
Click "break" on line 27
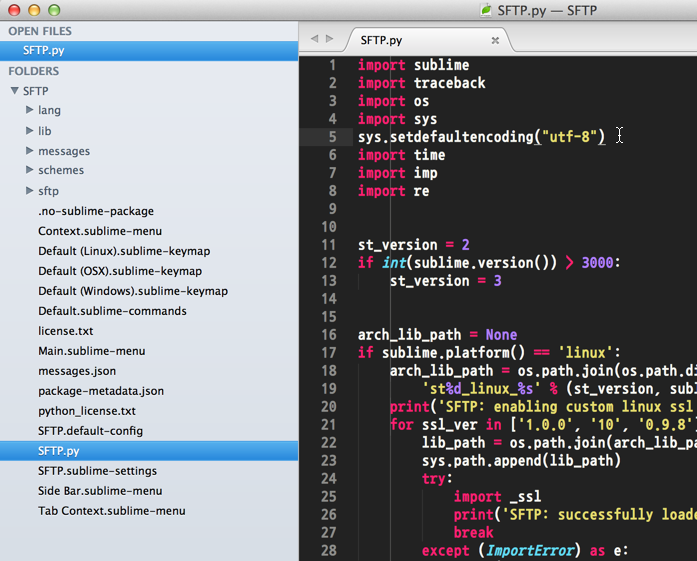pos(473,533)
